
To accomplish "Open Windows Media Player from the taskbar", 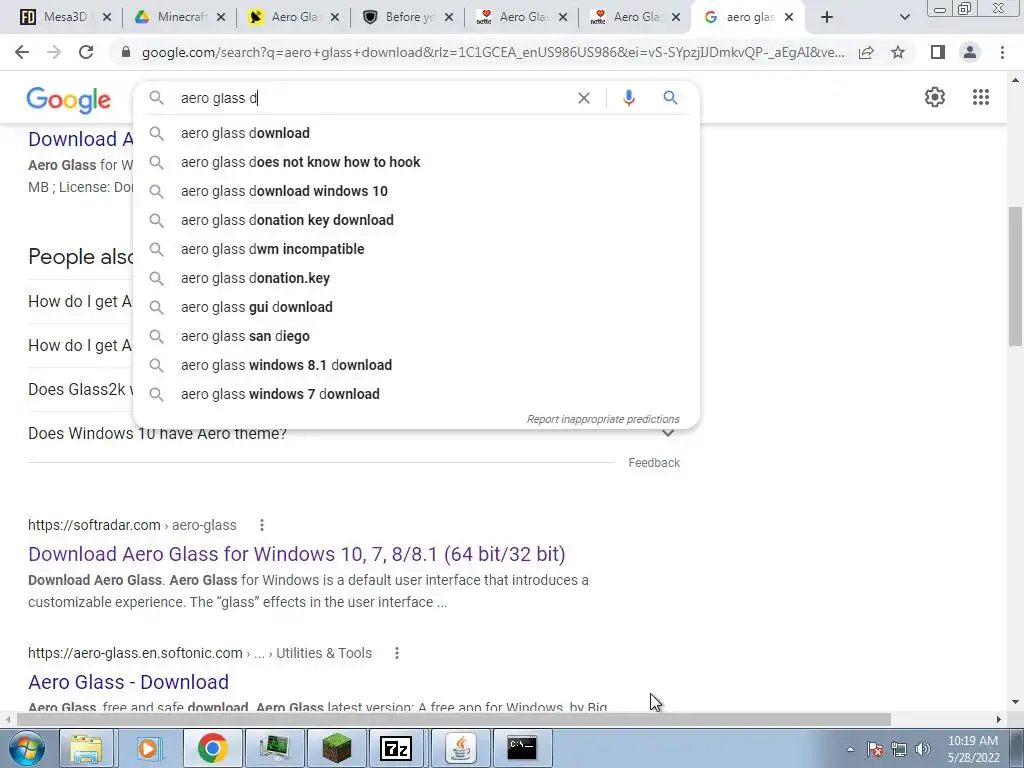I will click(149, 748).
